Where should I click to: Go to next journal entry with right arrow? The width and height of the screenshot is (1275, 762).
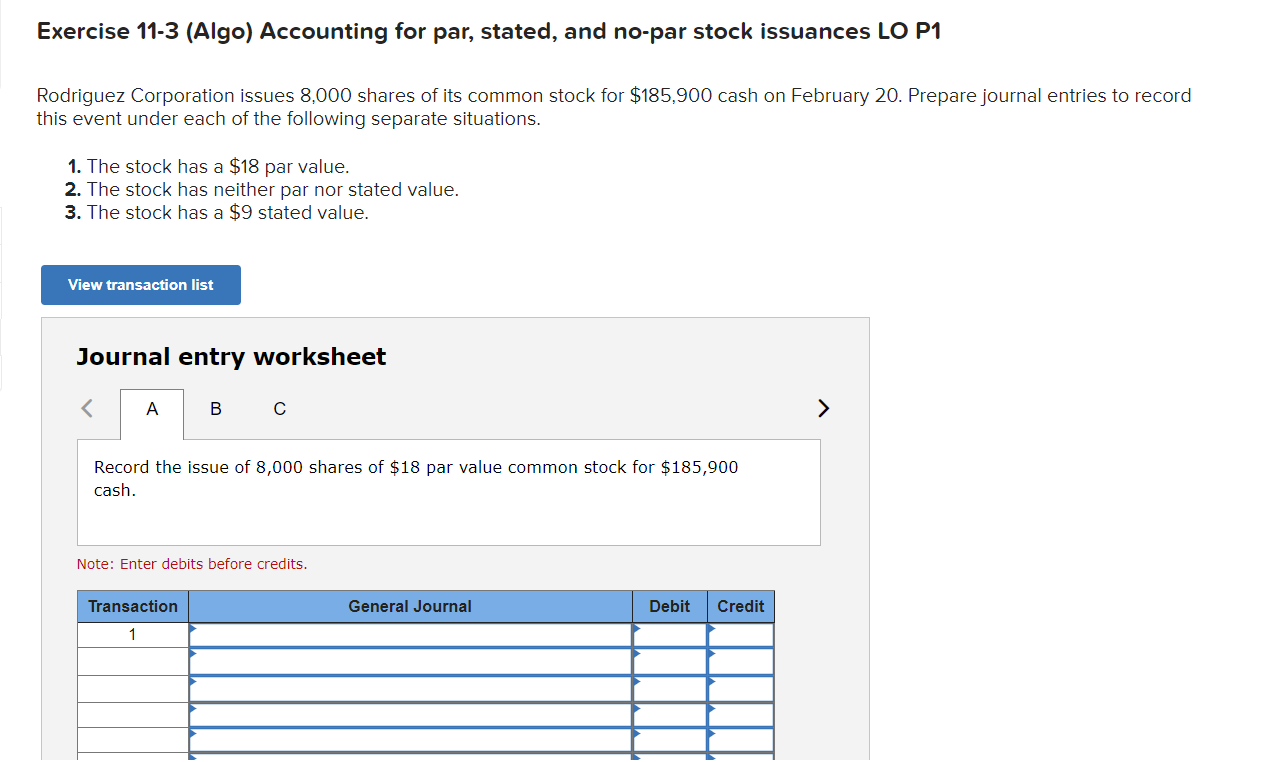tap(823, 408)
